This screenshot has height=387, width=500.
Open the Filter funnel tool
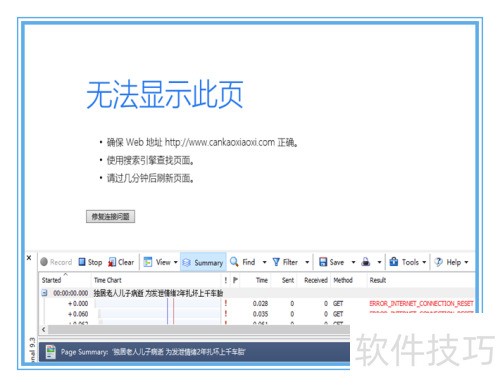(x=276, y=262)
